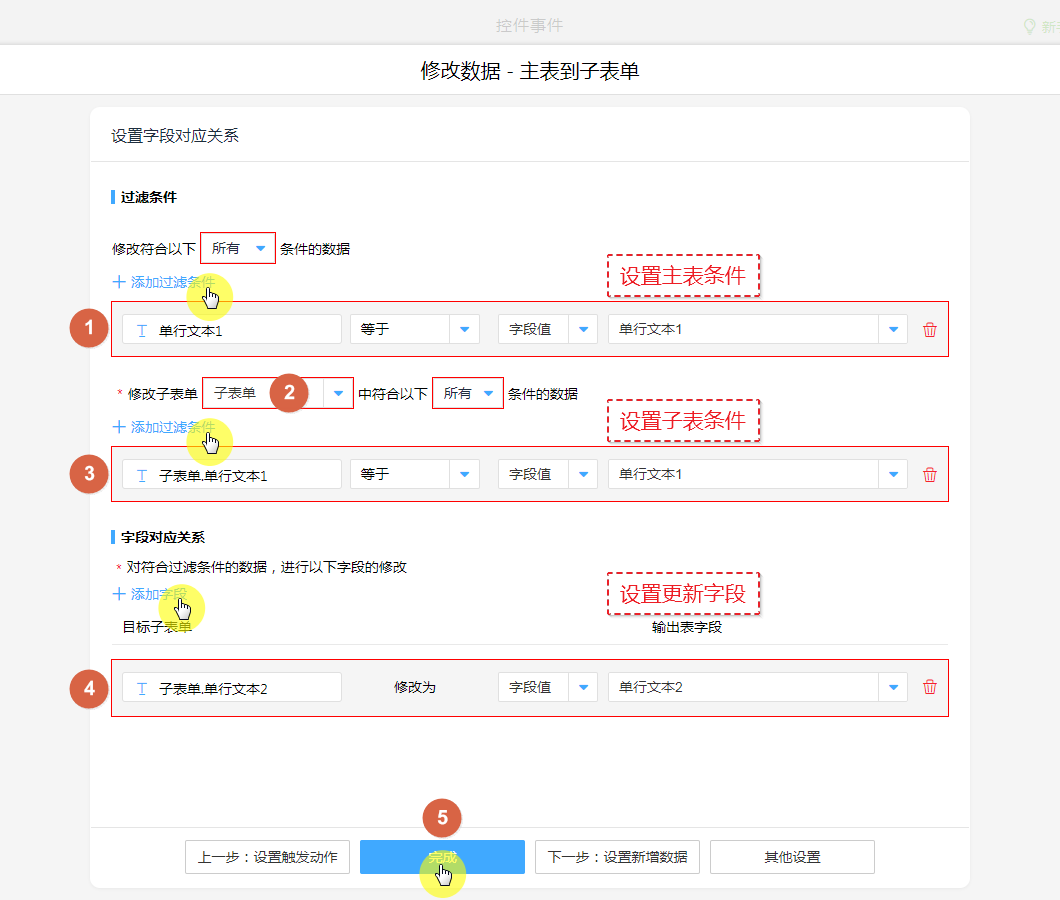The image size is (1060, 900).
Task: Expand the 等于 operator in subform condition row
Action: pyautogui.click(x=464, y=475)
